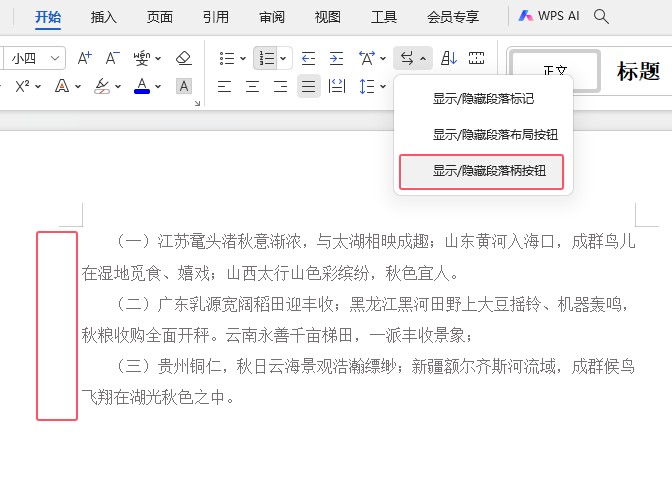Click the sort icon in paragraph group
Image resolution: width=672 pixels, height=482 pixels.
click(x=448, y=58)
